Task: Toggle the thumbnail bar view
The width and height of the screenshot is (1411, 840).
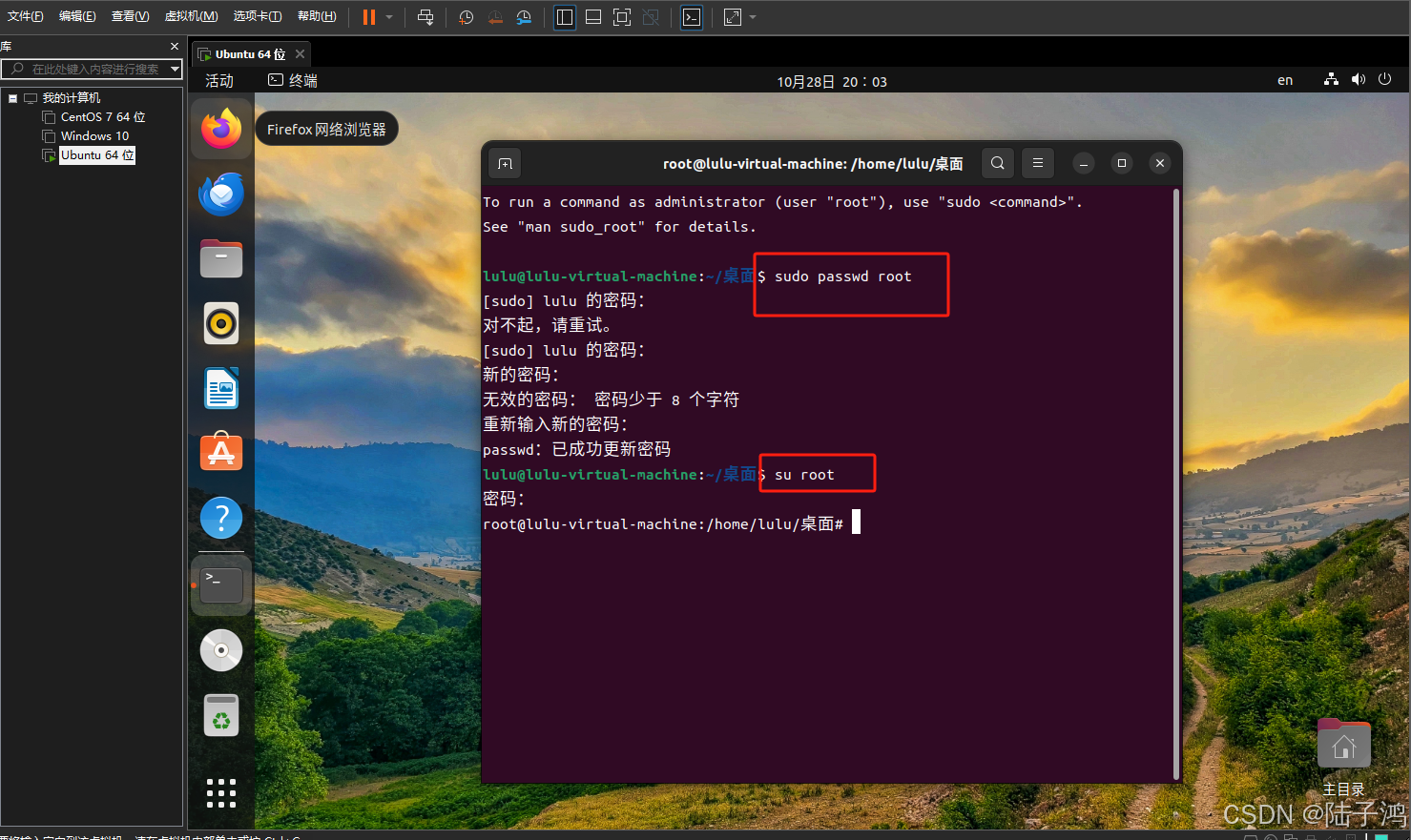Action: (x=592, y=16)
